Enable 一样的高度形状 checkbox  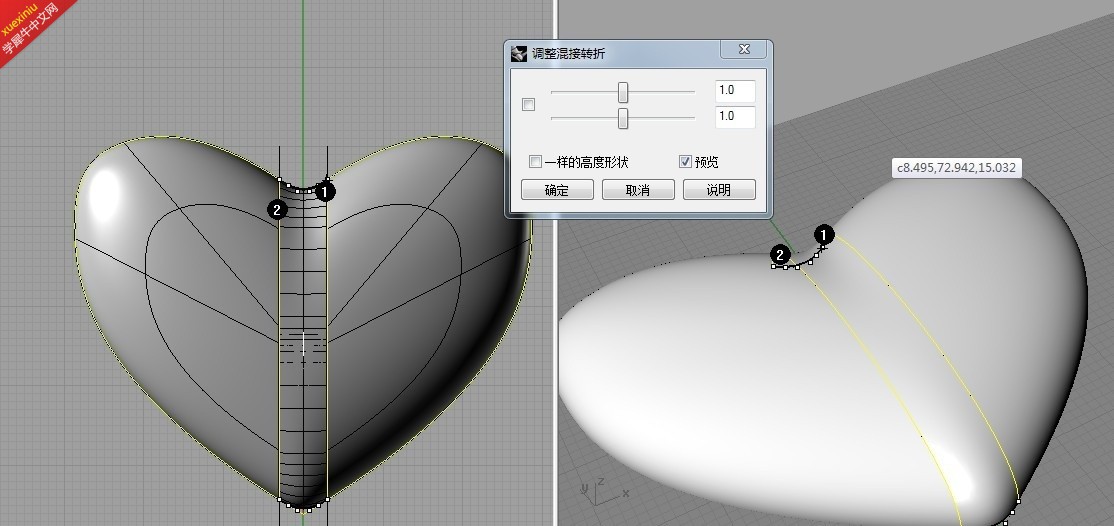pos(536,162)
